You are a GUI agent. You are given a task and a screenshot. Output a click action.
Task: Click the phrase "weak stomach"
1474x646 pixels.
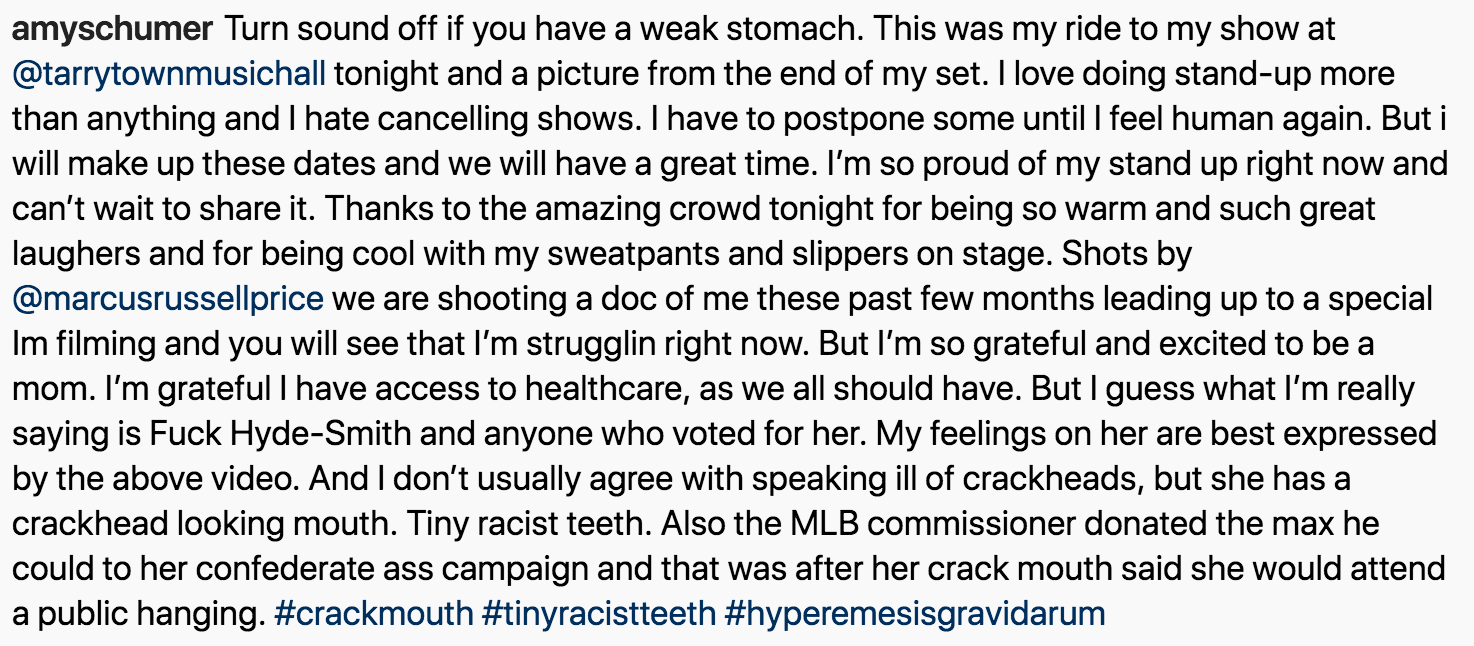tap(747, 30)
